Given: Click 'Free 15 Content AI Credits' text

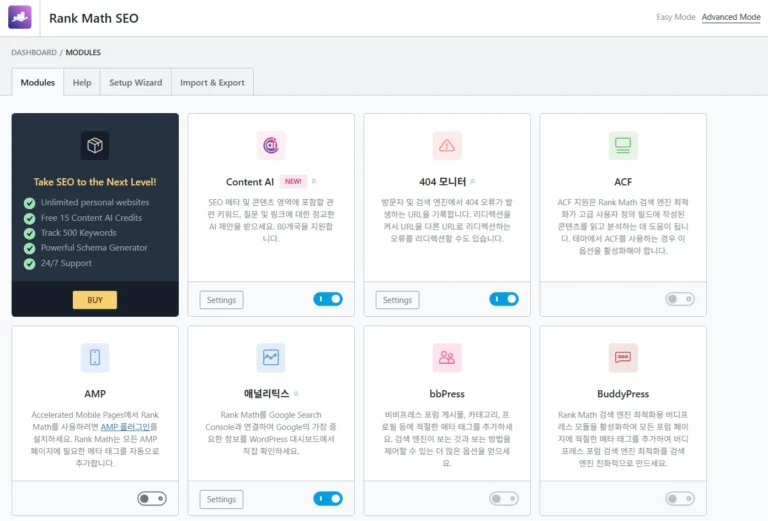Looking at the screenshot, I should [x=91, y=218].
